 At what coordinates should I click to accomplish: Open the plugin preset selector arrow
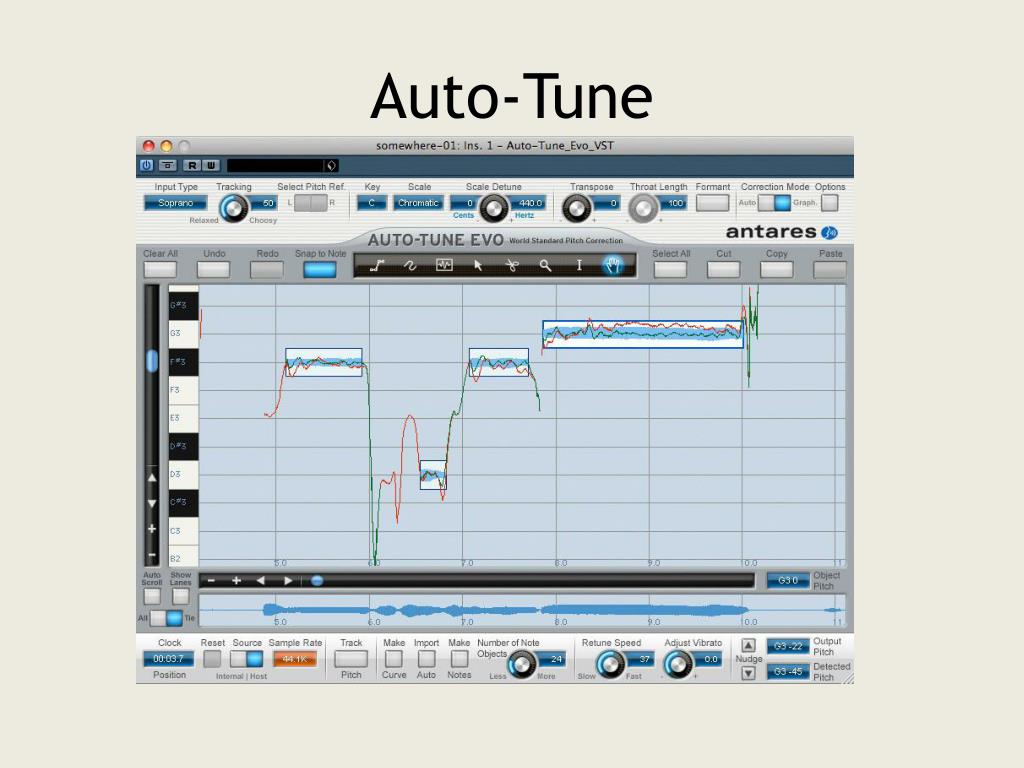pyautogui.click(x=332, y=165)
